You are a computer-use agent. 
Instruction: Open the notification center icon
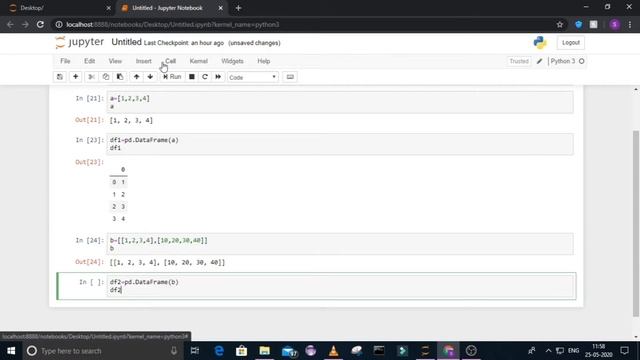click(624, 351)
